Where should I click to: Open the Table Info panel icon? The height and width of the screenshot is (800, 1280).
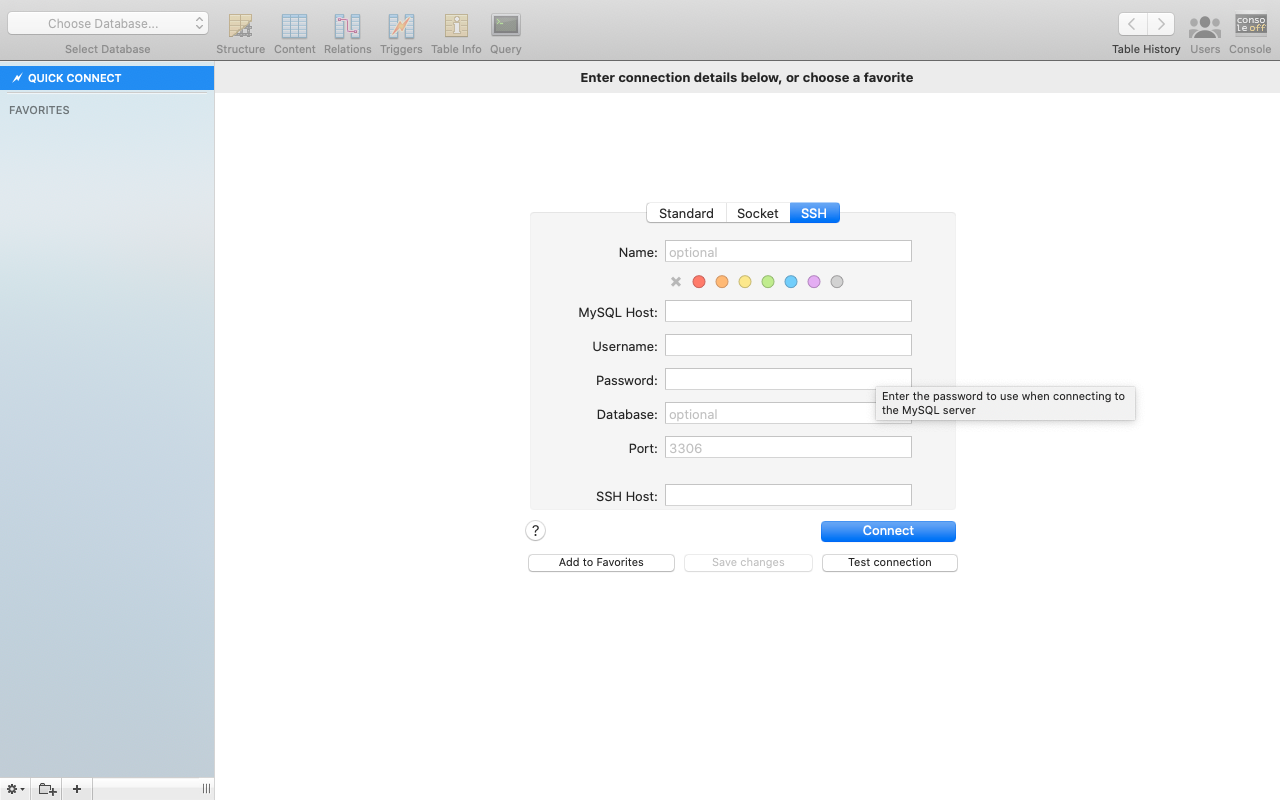456,33
